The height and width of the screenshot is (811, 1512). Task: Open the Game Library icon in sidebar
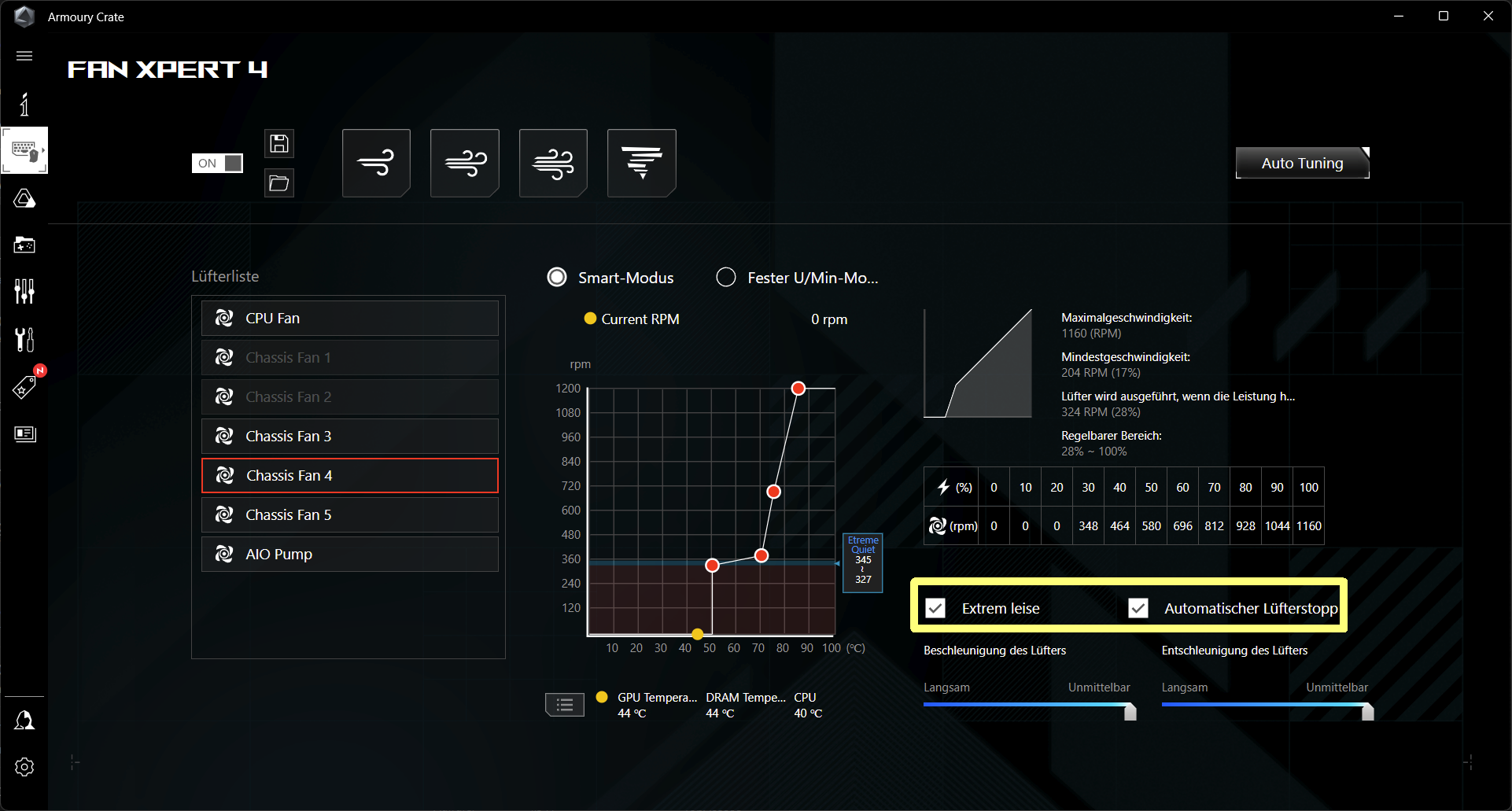(24, 245)
